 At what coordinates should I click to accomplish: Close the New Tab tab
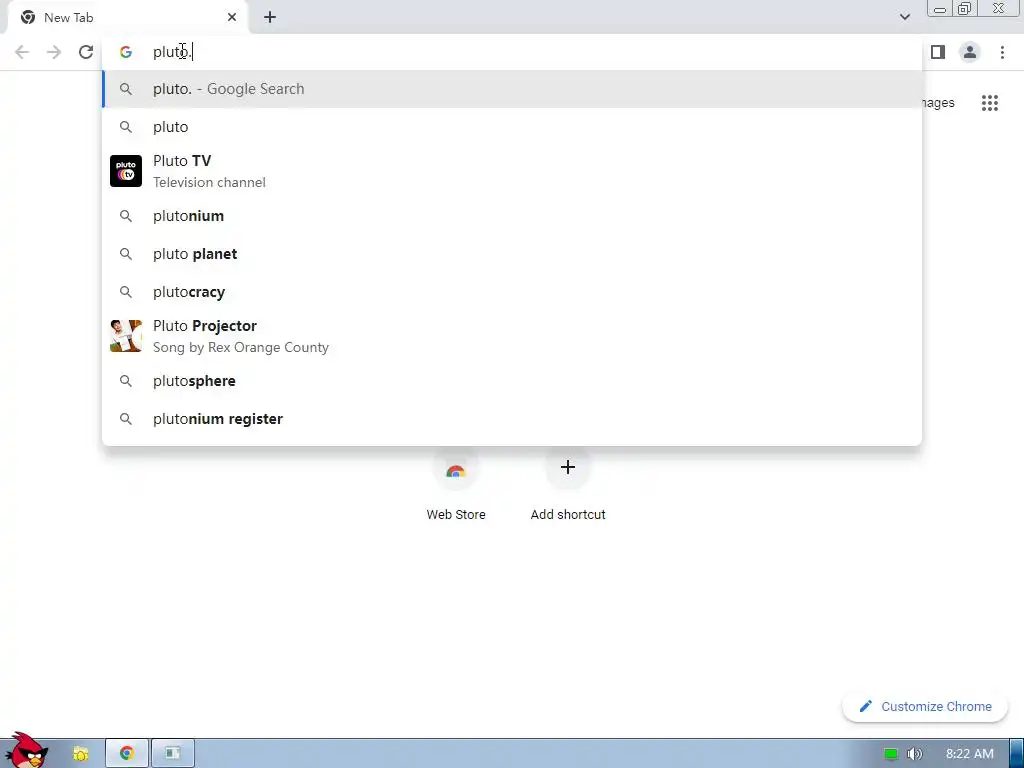click(232, 18)
